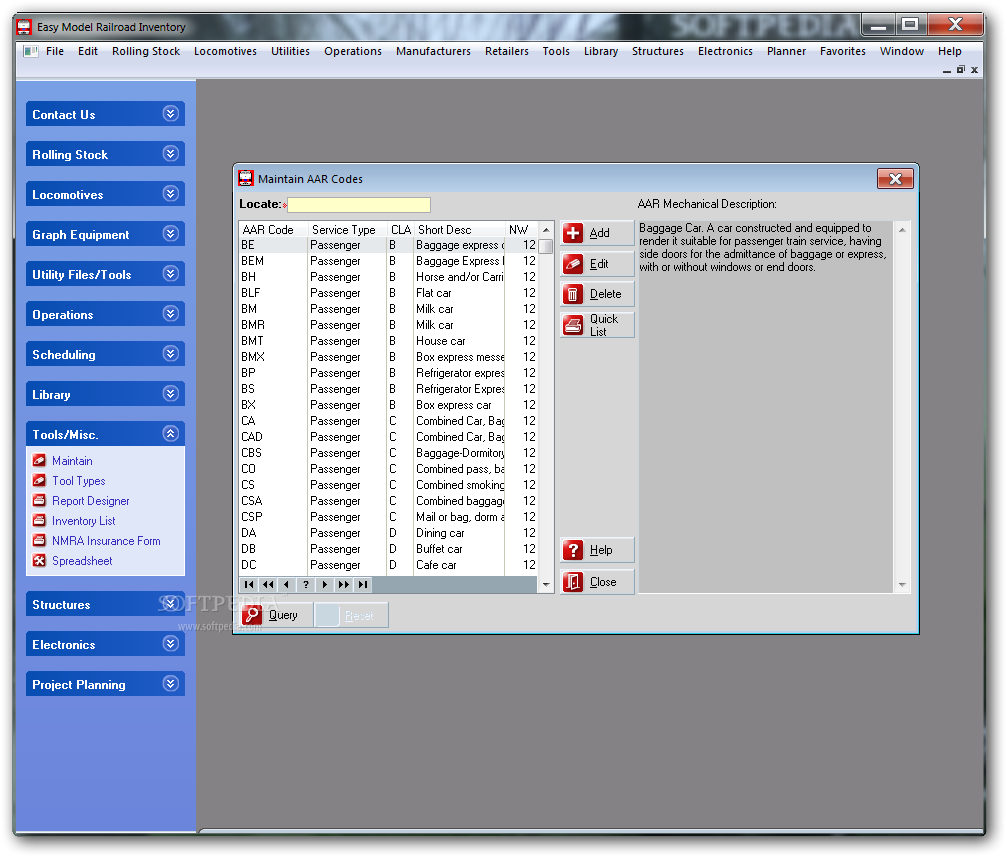Select the DA Dining car row
Screen dimensions: 1007x857
[x=388, y=533]
